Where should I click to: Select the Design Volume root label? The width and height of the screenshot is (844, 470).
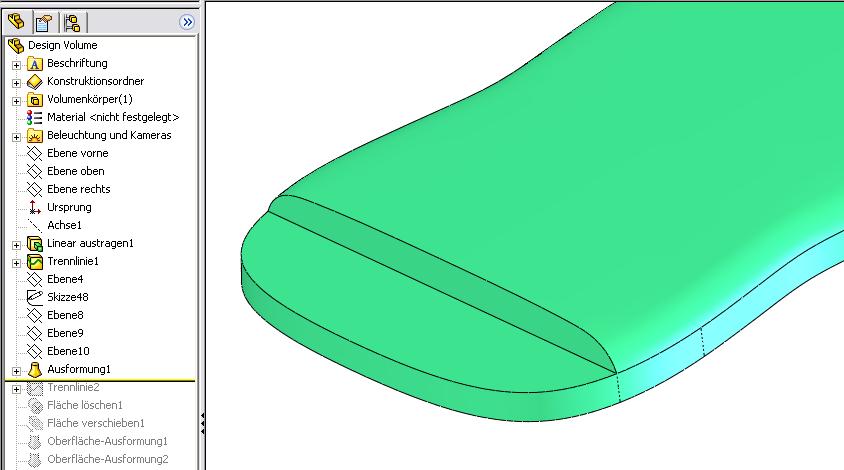(62, 45)
